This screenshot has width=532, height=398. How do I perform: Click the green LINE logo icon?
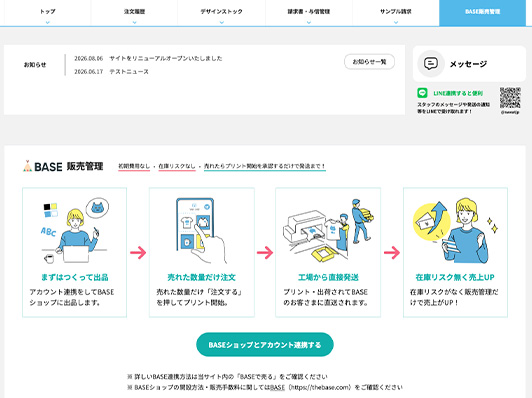point(422,93)
